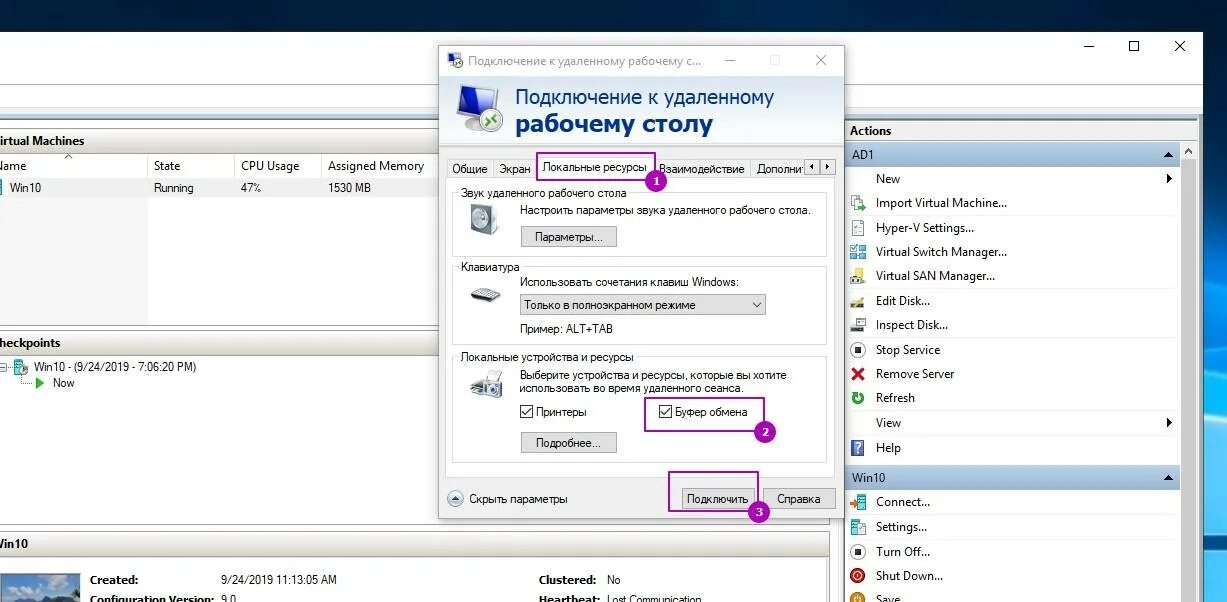This screenshot has height=602, width=1227.
Task: Enable the Принтеры checkbox
Action: click(x=525, y=411)
